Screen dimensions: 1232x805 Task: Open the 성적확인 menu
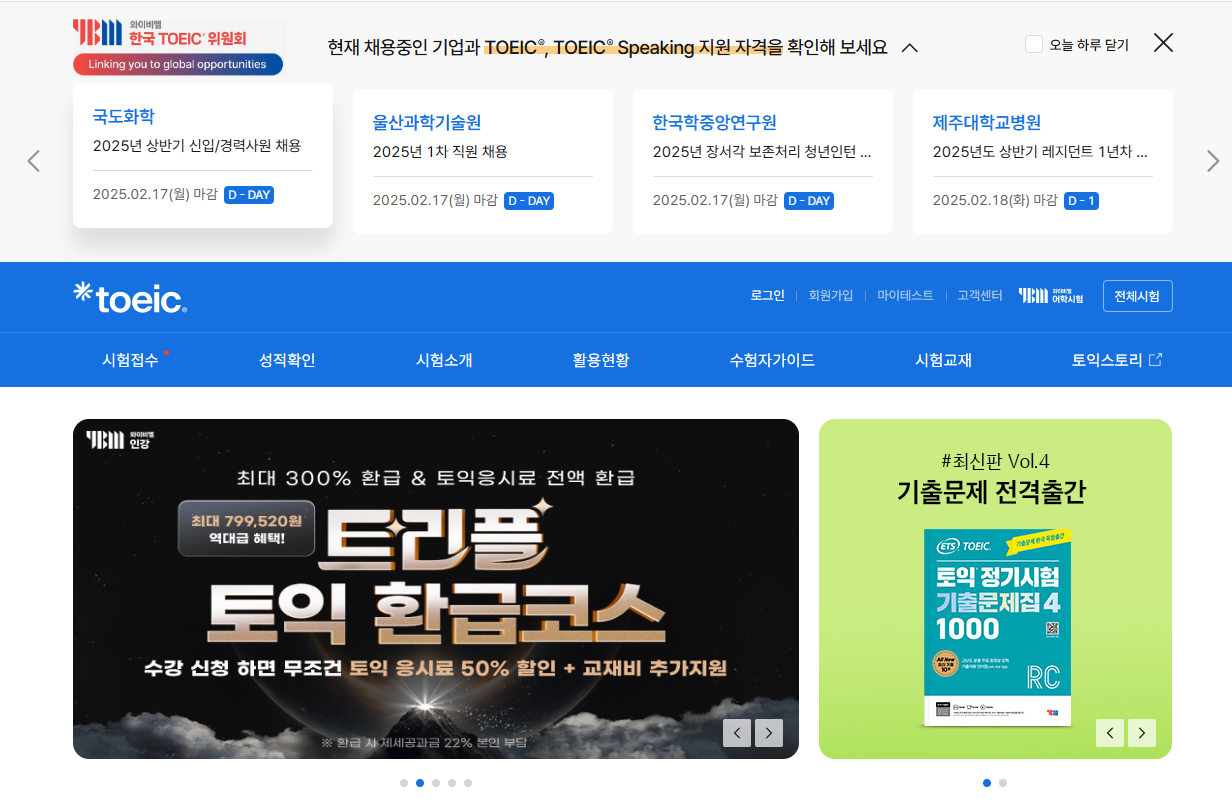[287, 360]
